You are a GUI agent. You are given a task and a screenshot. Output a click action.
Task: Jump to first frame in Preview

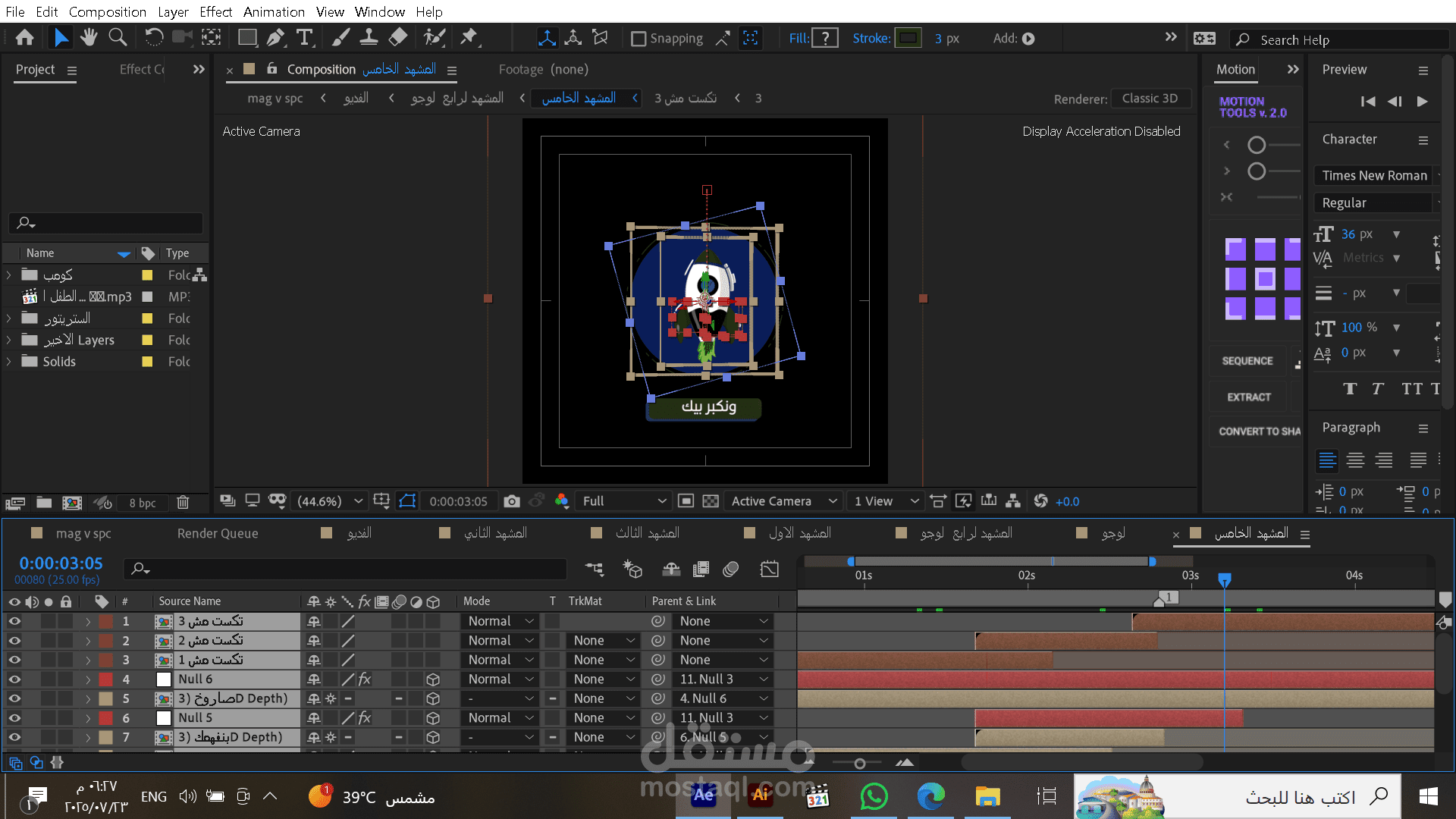coord(1368,102)
